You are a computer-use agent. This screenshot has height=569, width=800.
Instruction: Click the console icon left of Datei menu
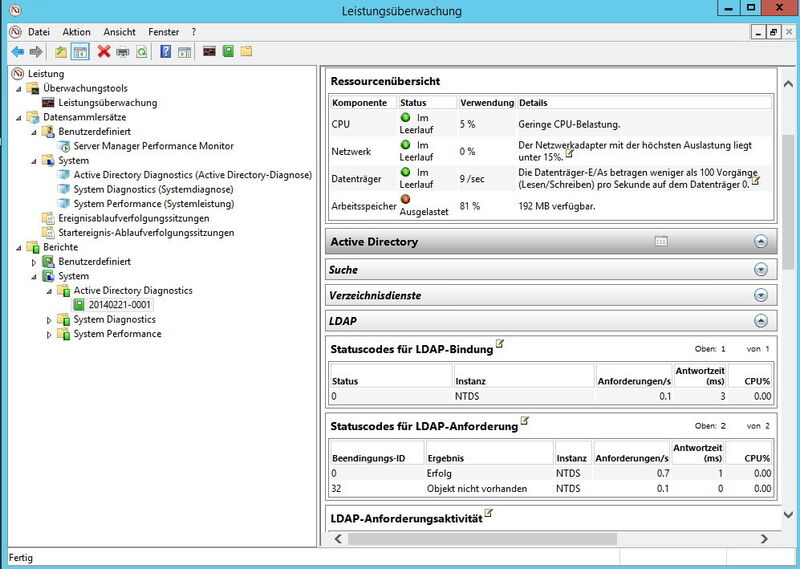click(16, 32)
